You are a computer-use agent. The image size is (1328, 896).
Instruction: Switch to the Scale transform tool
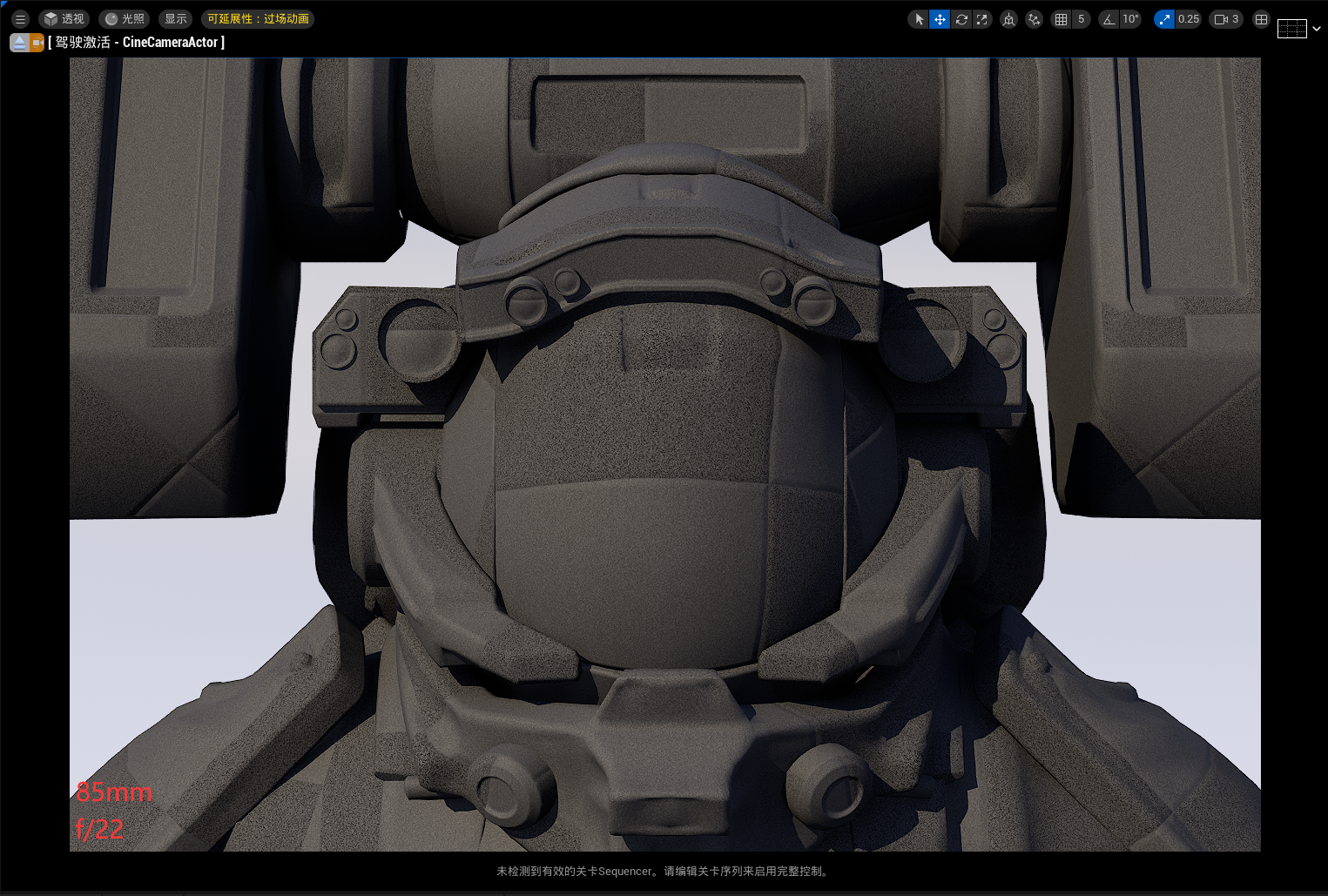(x=982, y=19)
